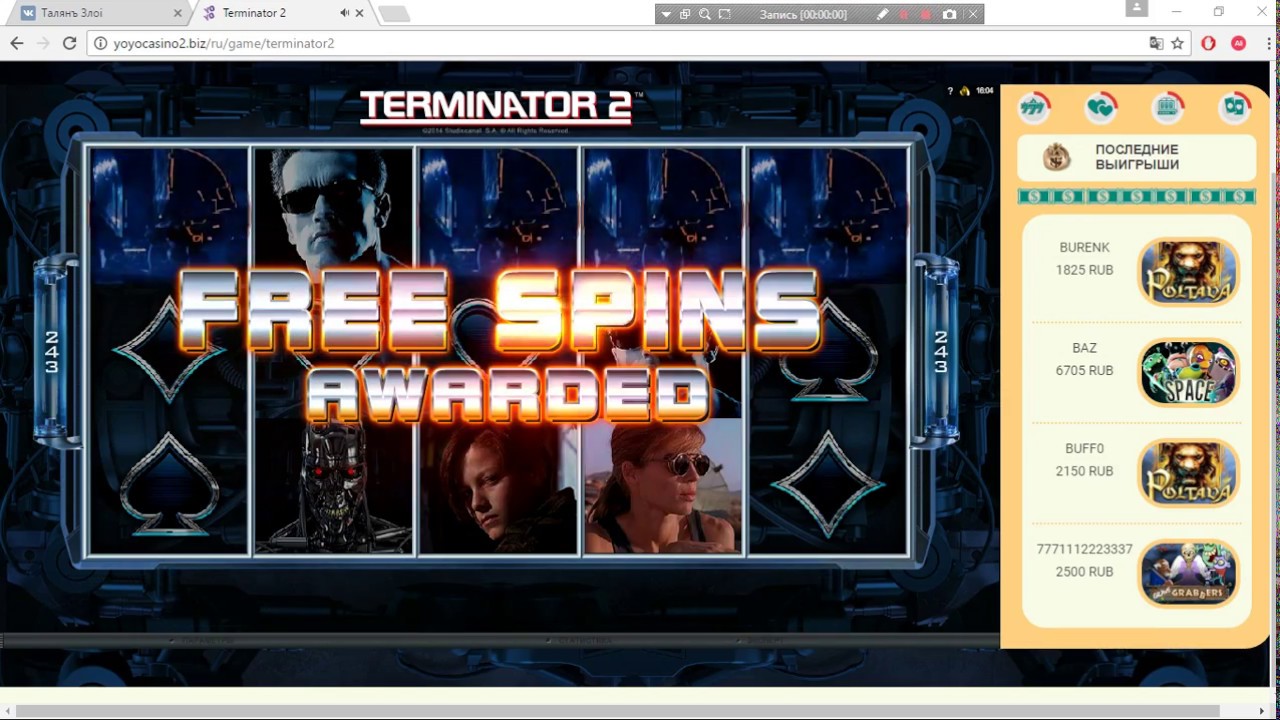The width and height of the screenshot is (1280, 720).
Task: Click the 2500 RUB win amount
Action: pyautogui.click(x=1084, y=572)
